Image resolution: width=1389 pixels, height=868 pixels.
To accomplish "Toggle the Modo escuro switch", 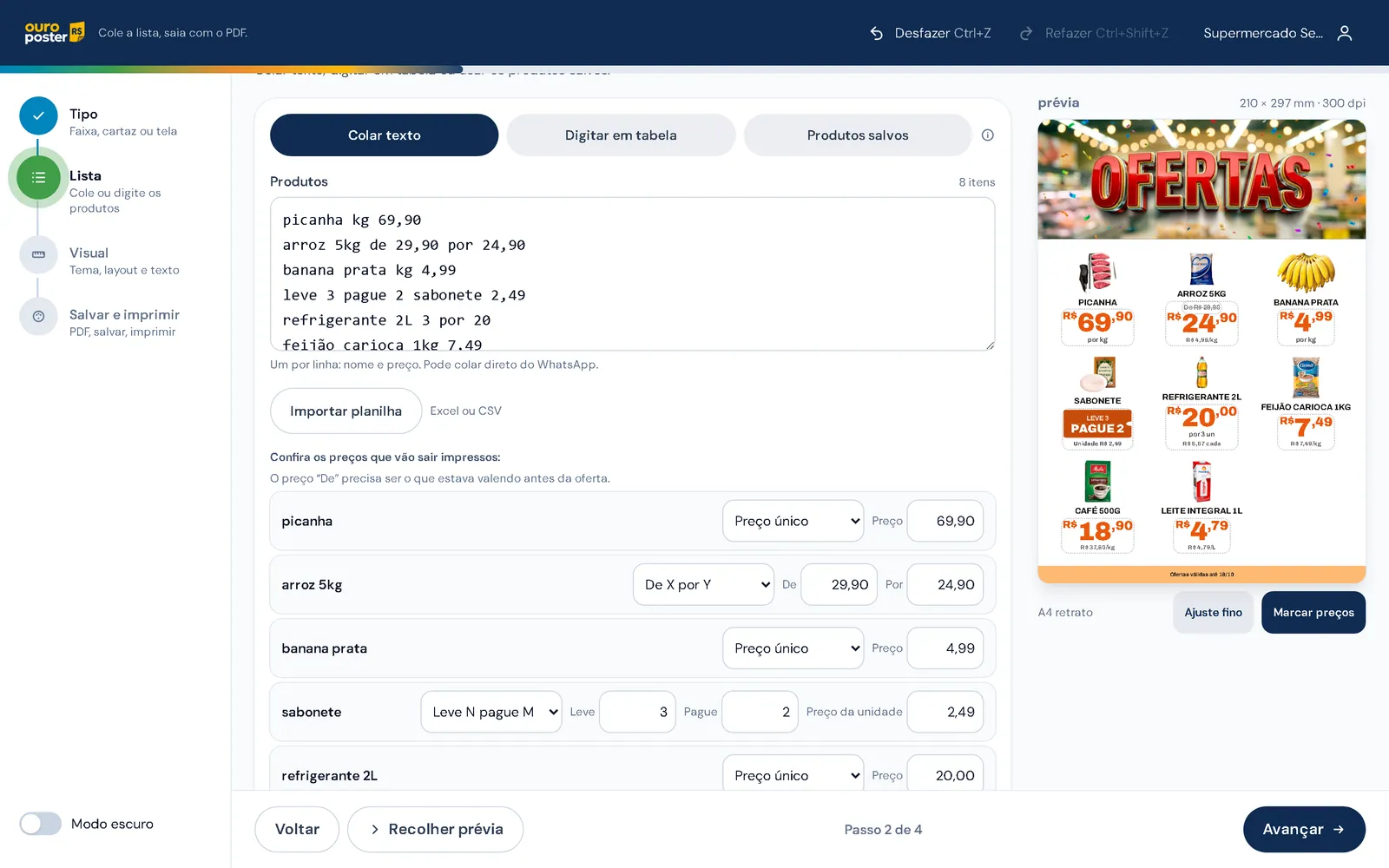I will [x=41, y=824].
